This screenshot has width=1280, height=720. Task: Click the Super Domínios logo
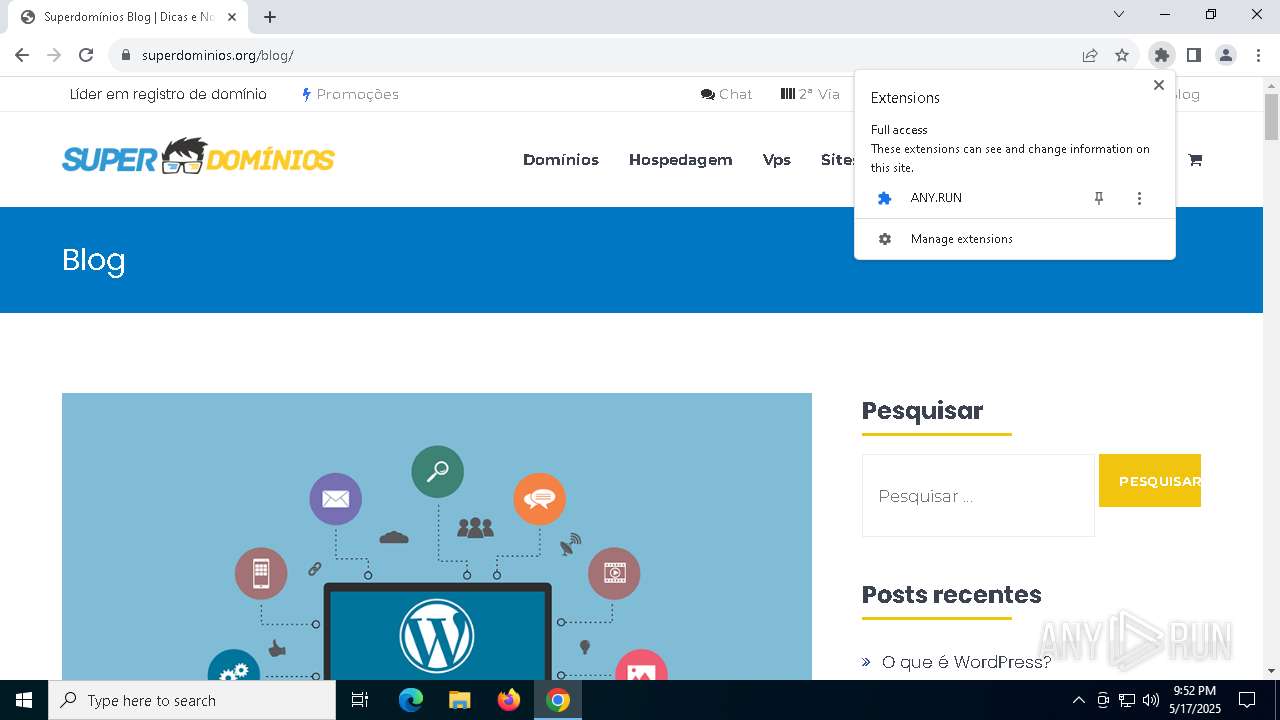[198, 157]
